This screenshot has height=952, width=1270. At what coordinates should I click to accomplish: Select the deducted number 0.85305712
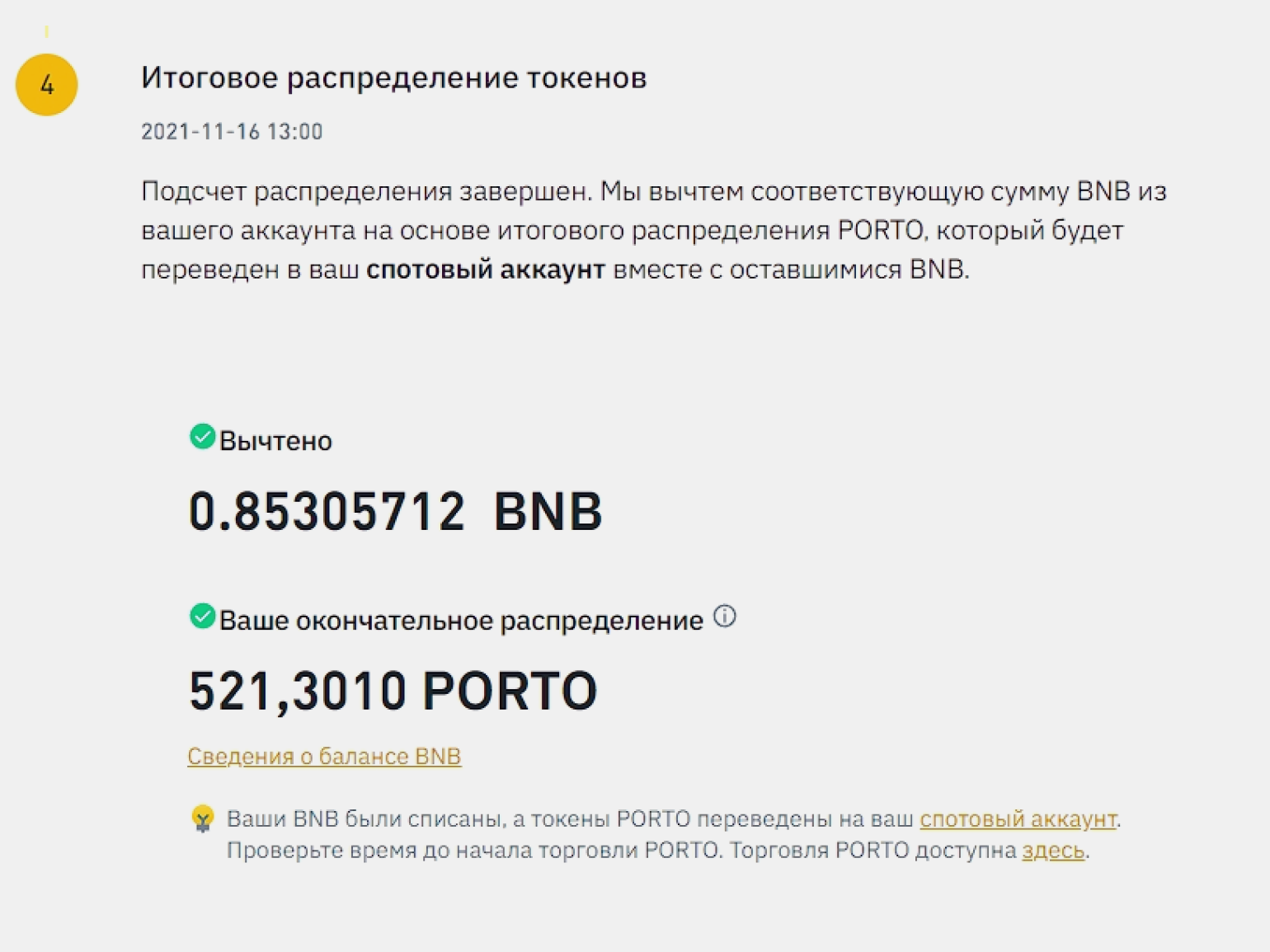[x=327, y=512]
